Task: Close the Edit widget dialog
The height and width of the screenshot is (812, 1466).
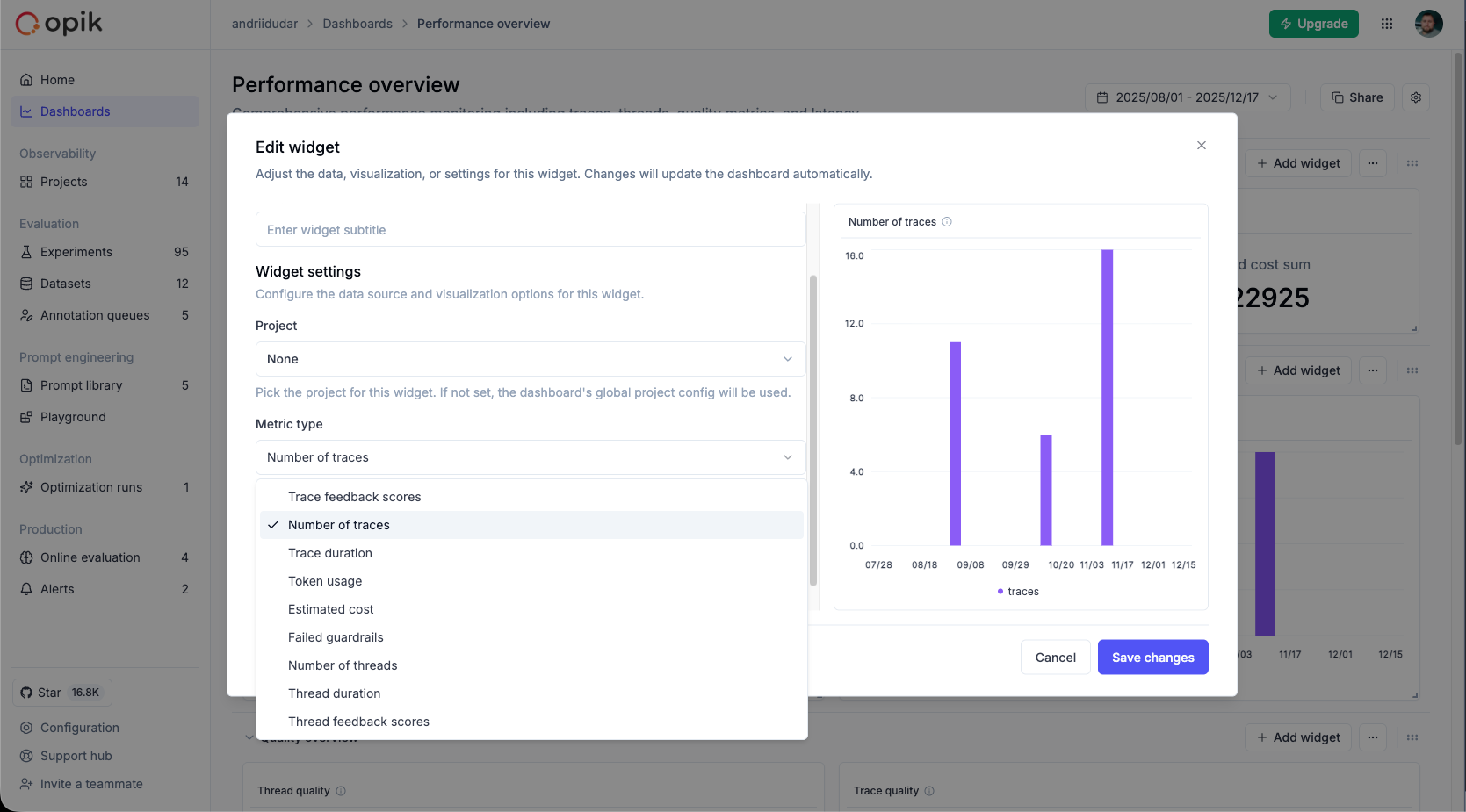Action: pos(1201,146)
